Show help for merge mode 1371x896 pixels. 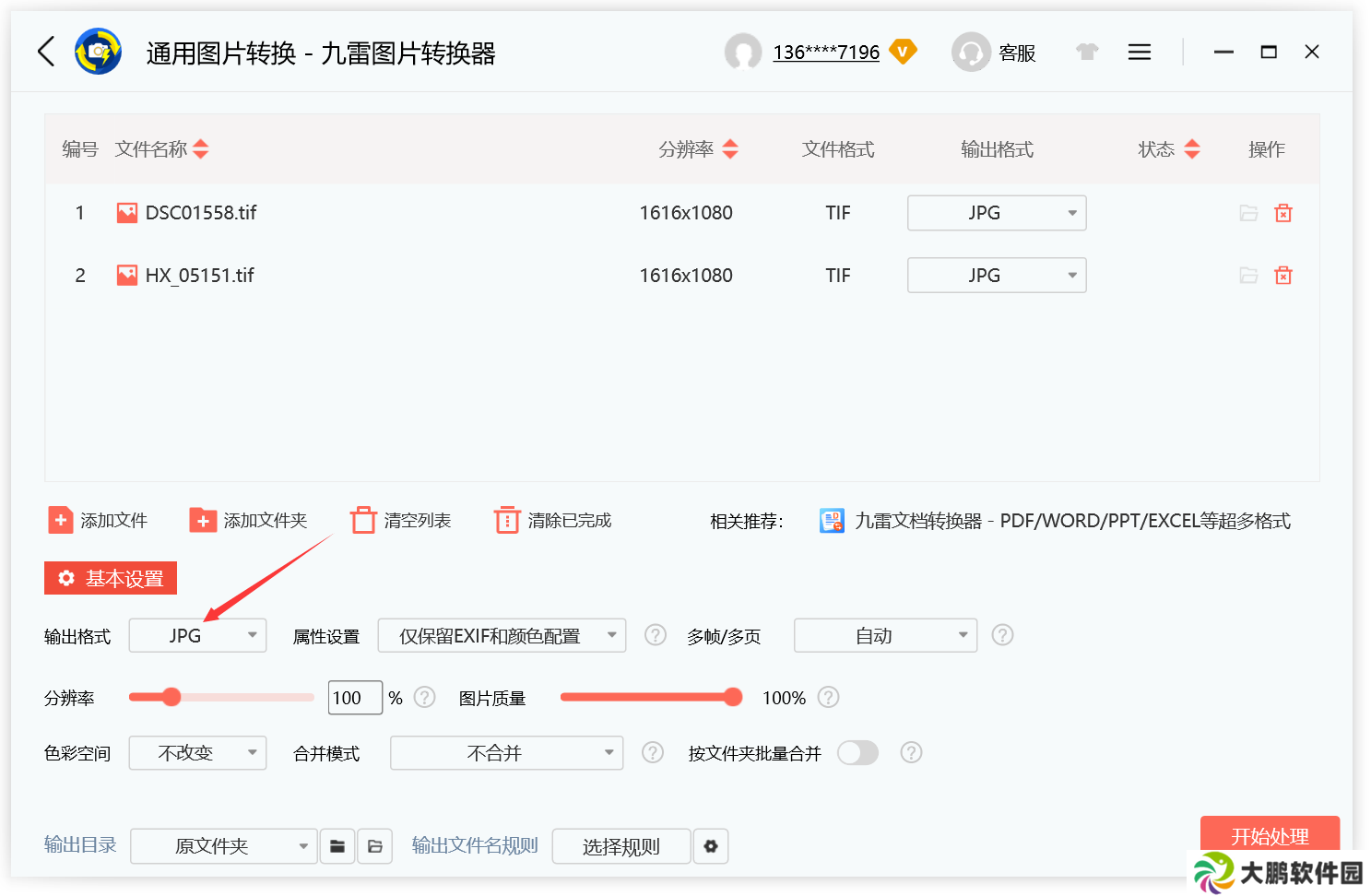(653, 753)
